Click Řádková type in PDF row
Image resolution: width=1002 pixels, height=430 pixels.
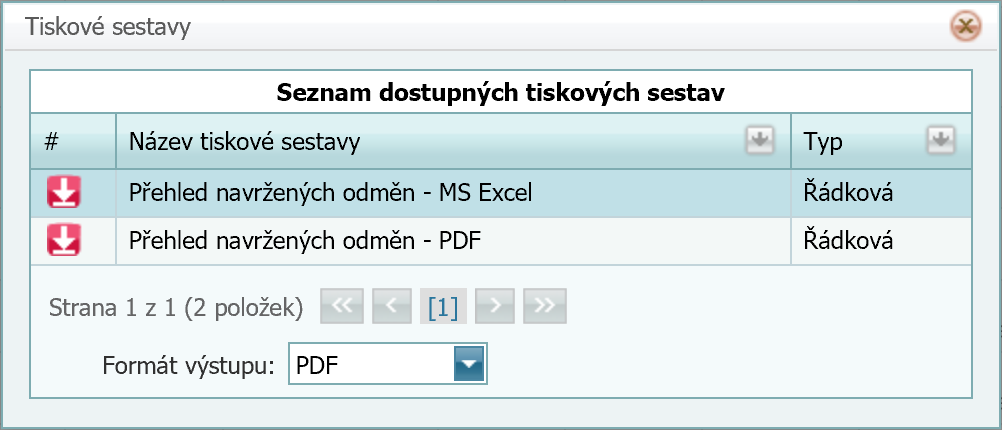click(x=848, y=240)
